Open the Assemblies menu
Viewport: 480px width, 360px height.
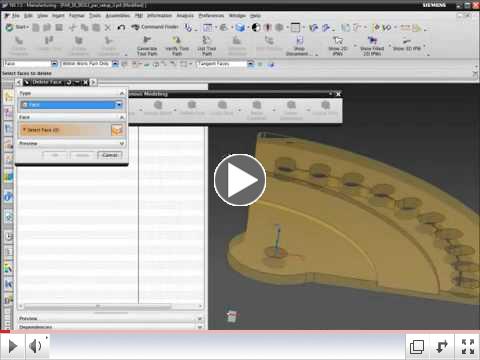click(x=118, y=16)
